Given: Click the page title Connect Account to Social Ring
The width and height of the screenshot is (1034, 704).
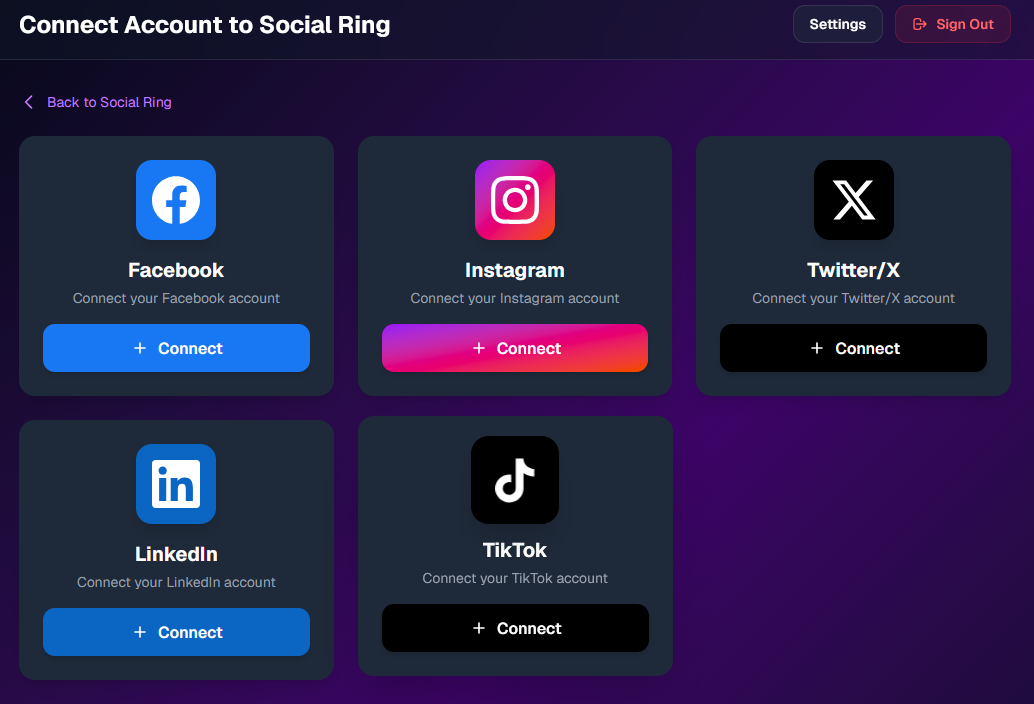Looking at the screenshot, I should pyautogui.click(x=205, y=24).
